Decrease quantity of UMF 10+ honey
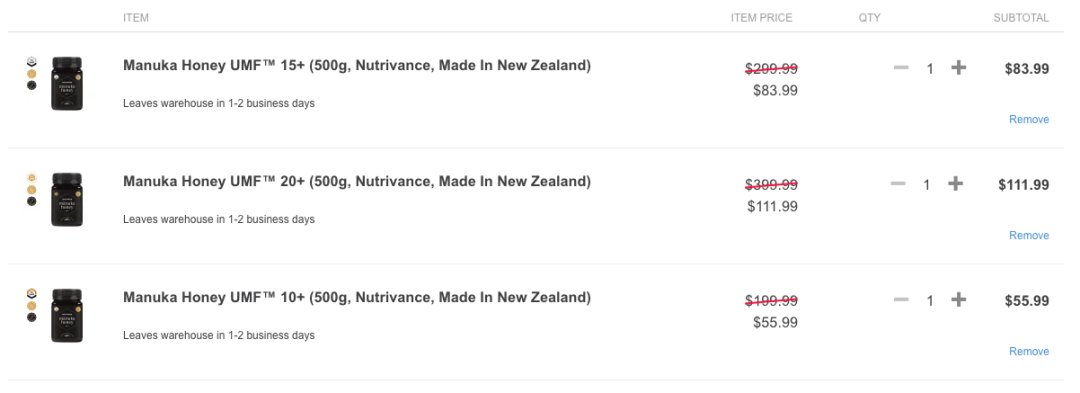1080x393 pixels. point(901,299)
